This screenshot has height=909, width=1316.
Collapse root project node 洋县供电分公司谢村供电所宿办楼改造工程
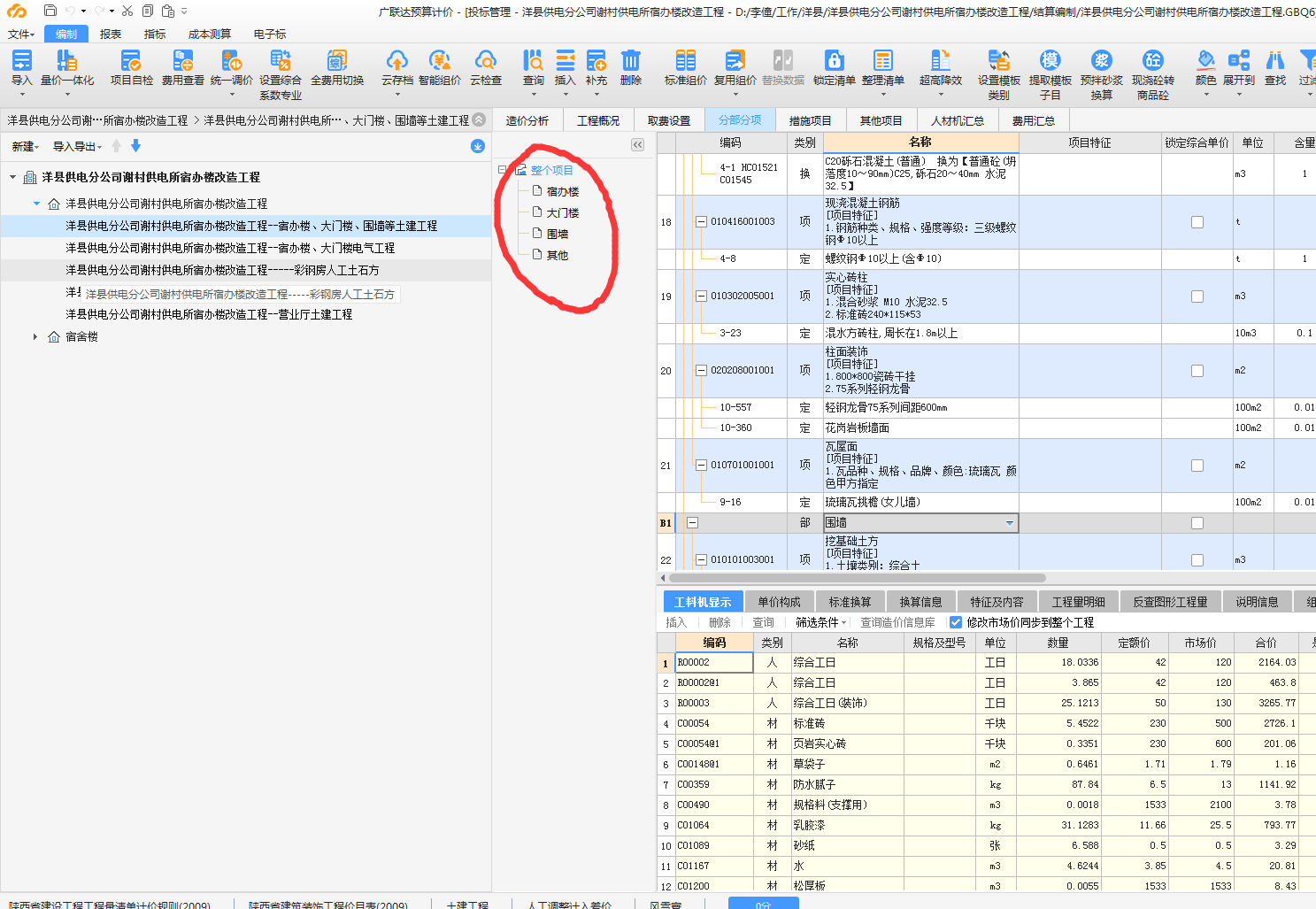click(13, 177)
